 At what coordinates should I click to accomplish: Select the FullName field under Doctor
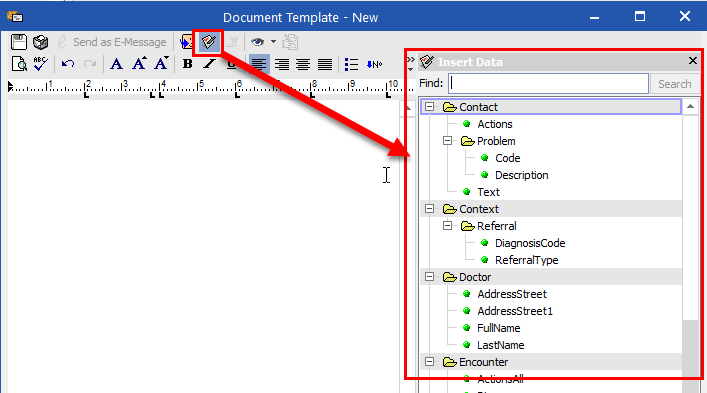pyautogui.click(x=498, y=328)
